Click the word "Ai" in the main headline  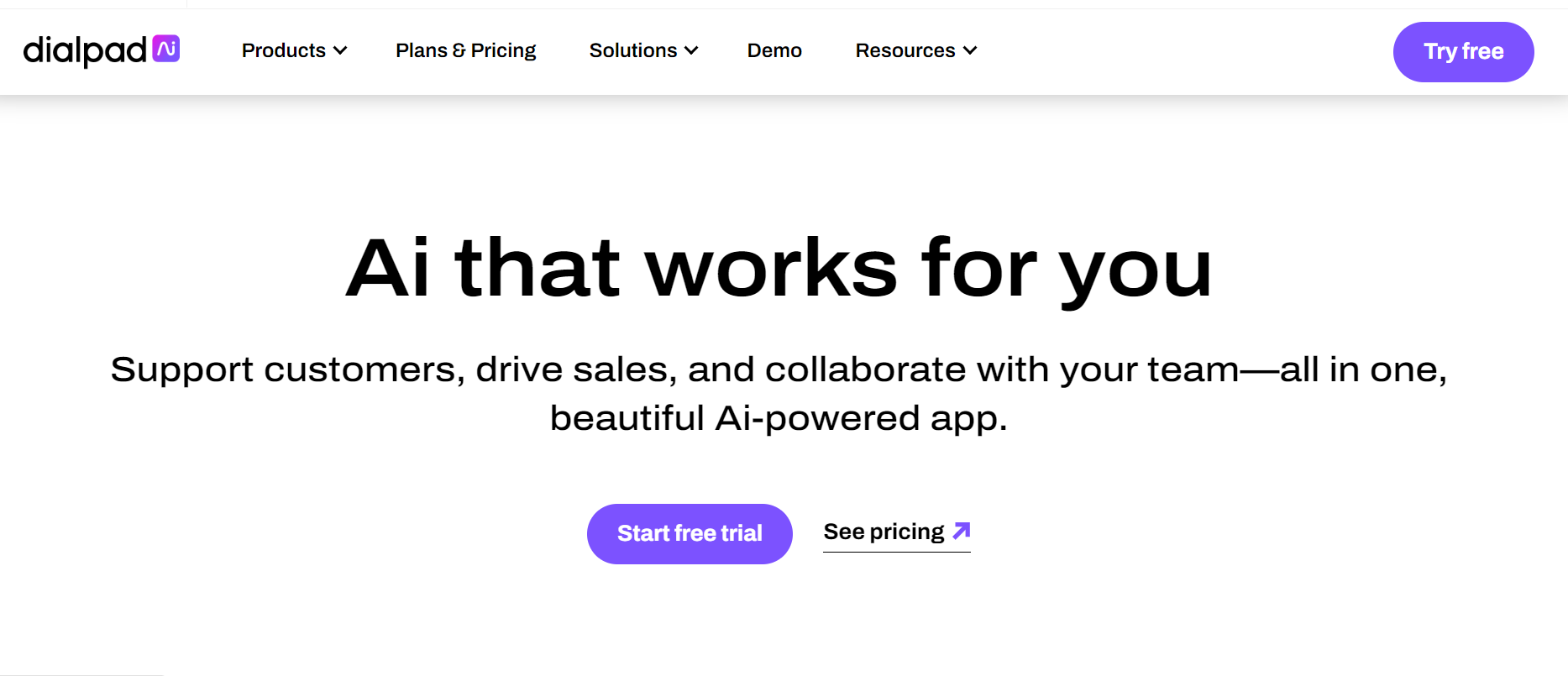(388, 269)
